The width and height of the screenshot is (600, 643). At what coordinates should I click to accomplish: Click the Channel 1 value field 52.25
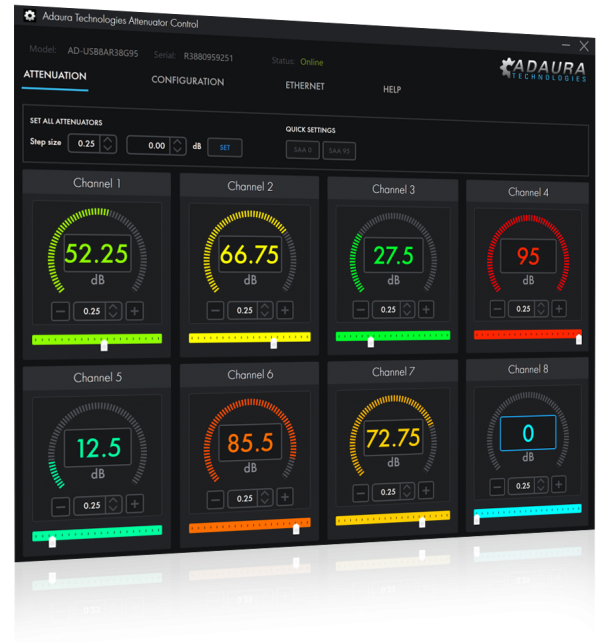tap(97, 253)
